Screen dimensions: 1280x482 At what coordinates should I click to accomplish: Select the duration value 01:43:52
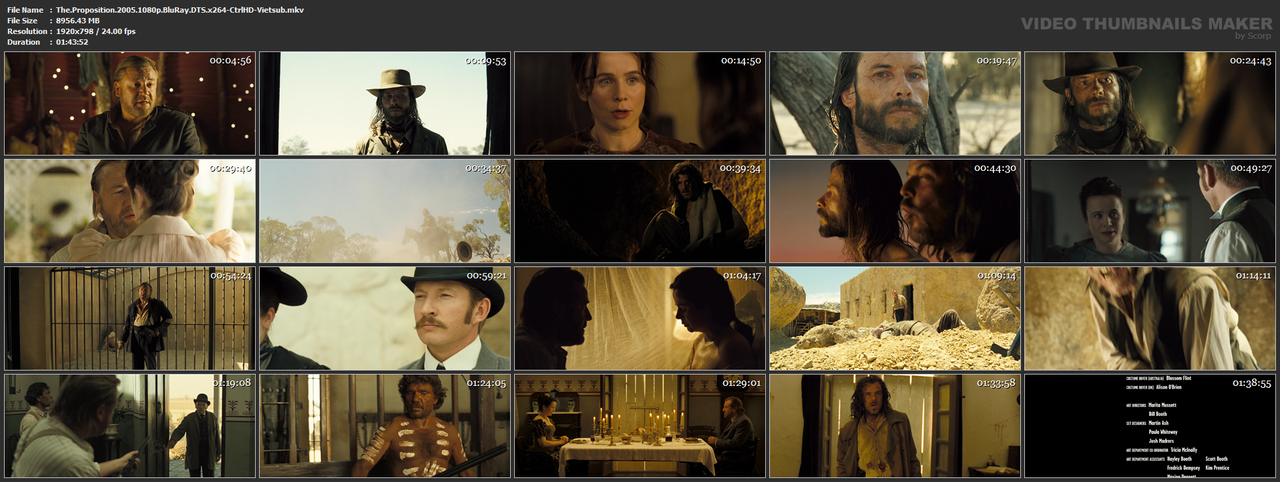coord(76,42)
